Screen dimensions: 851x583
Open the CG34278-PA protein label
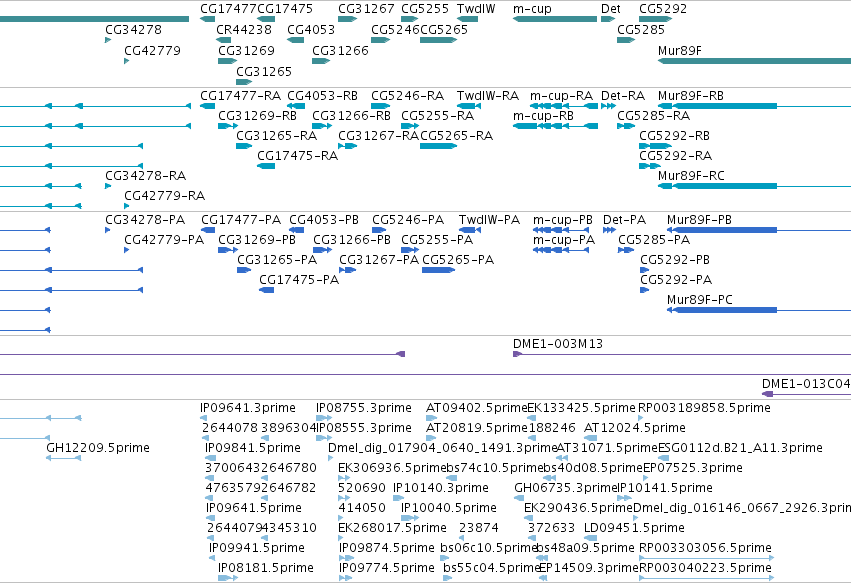tap(145, 219)
